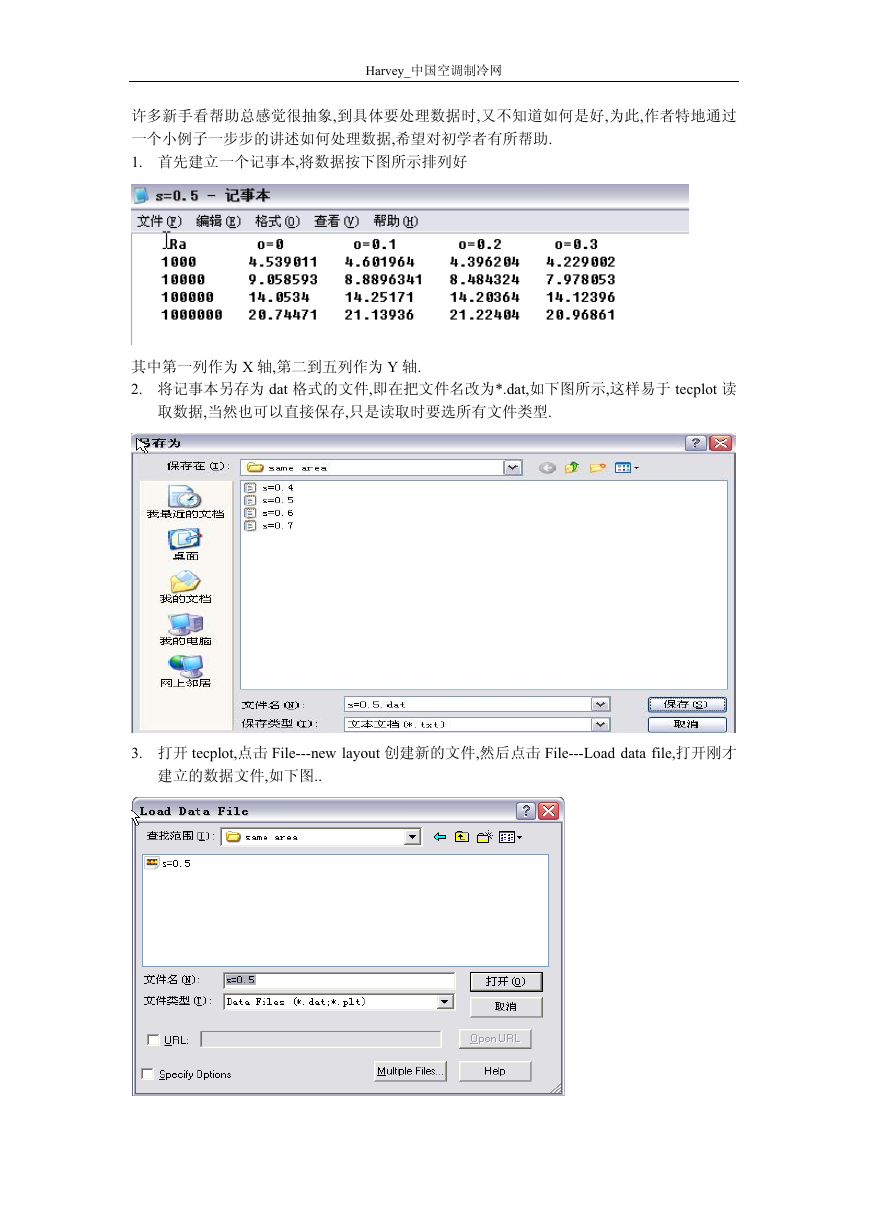Screen dimensions: 869x1228
Task: Open 我的文档 in Save As sidebar
Action: 185,587
